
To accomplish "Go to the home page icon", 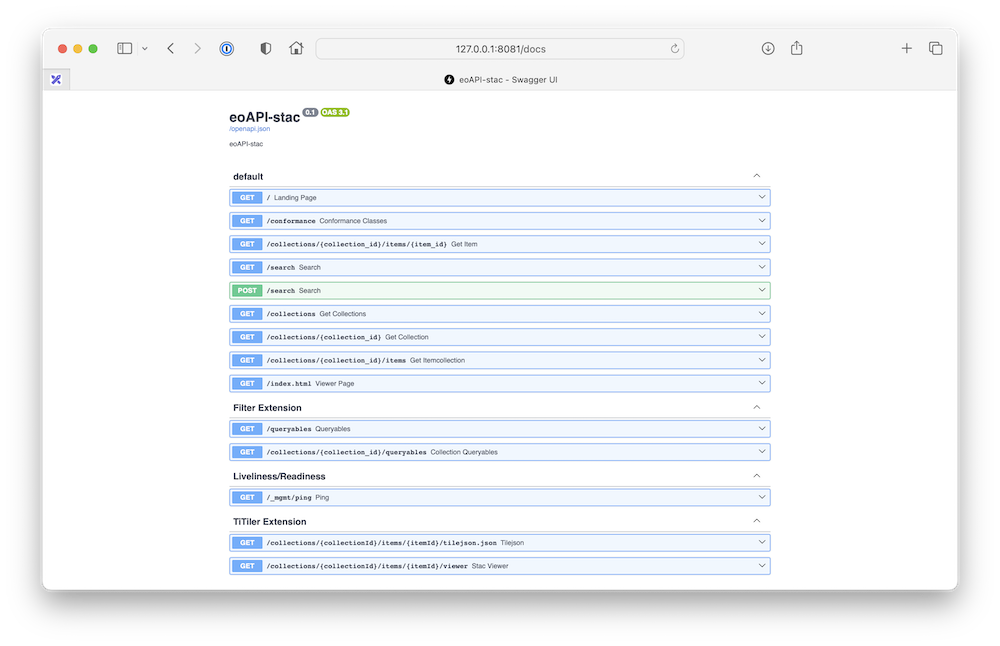I will click(x=296, y=48).
